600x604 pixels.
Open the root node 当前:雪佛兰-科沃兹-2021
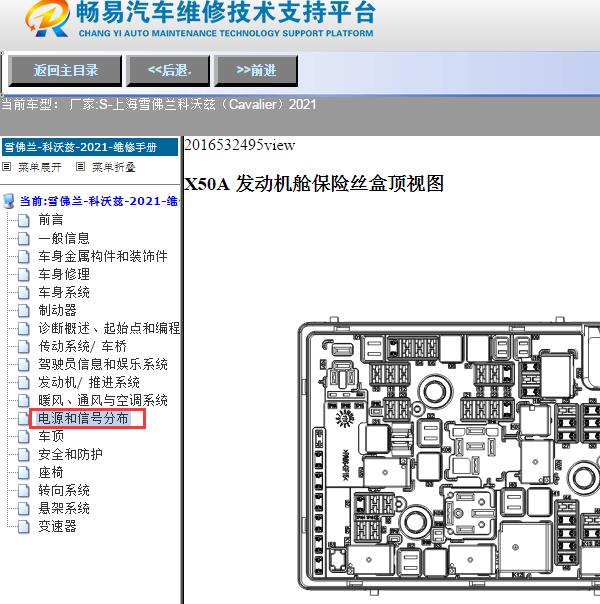point(100,201)
